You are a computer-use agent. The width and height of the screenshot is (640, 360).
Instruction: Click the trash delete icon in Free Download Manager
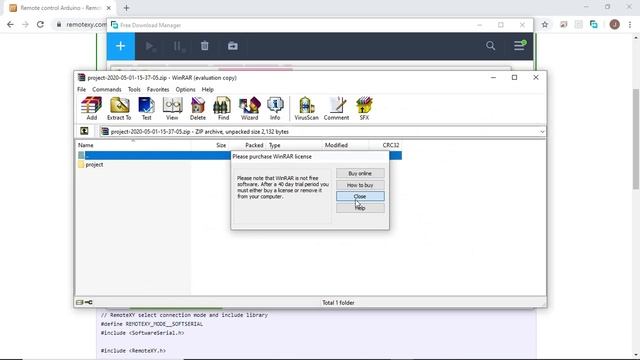pos(205,46)
